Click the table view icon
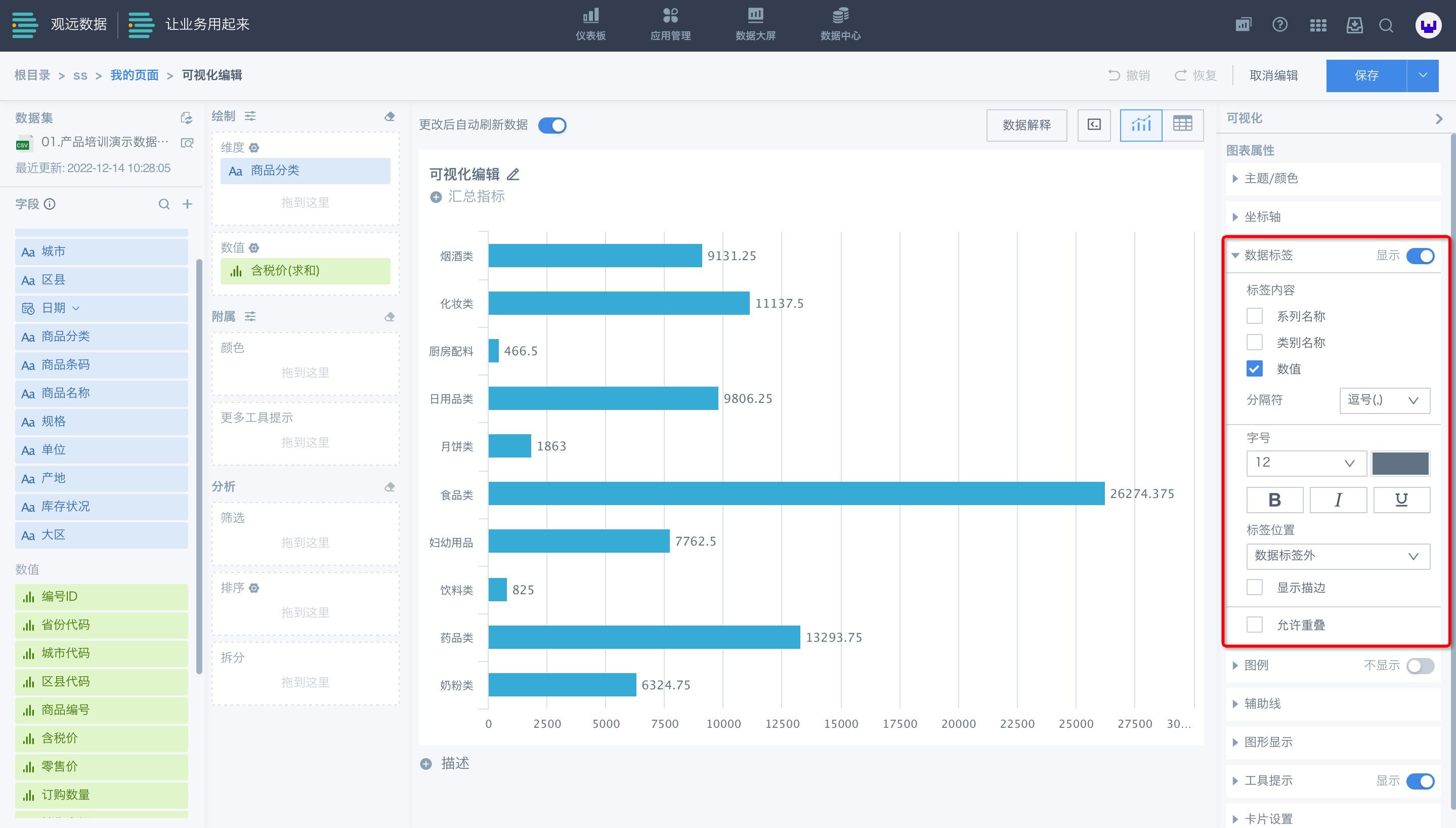This screenshot has height=828, width=1456. pos(1182,125)
